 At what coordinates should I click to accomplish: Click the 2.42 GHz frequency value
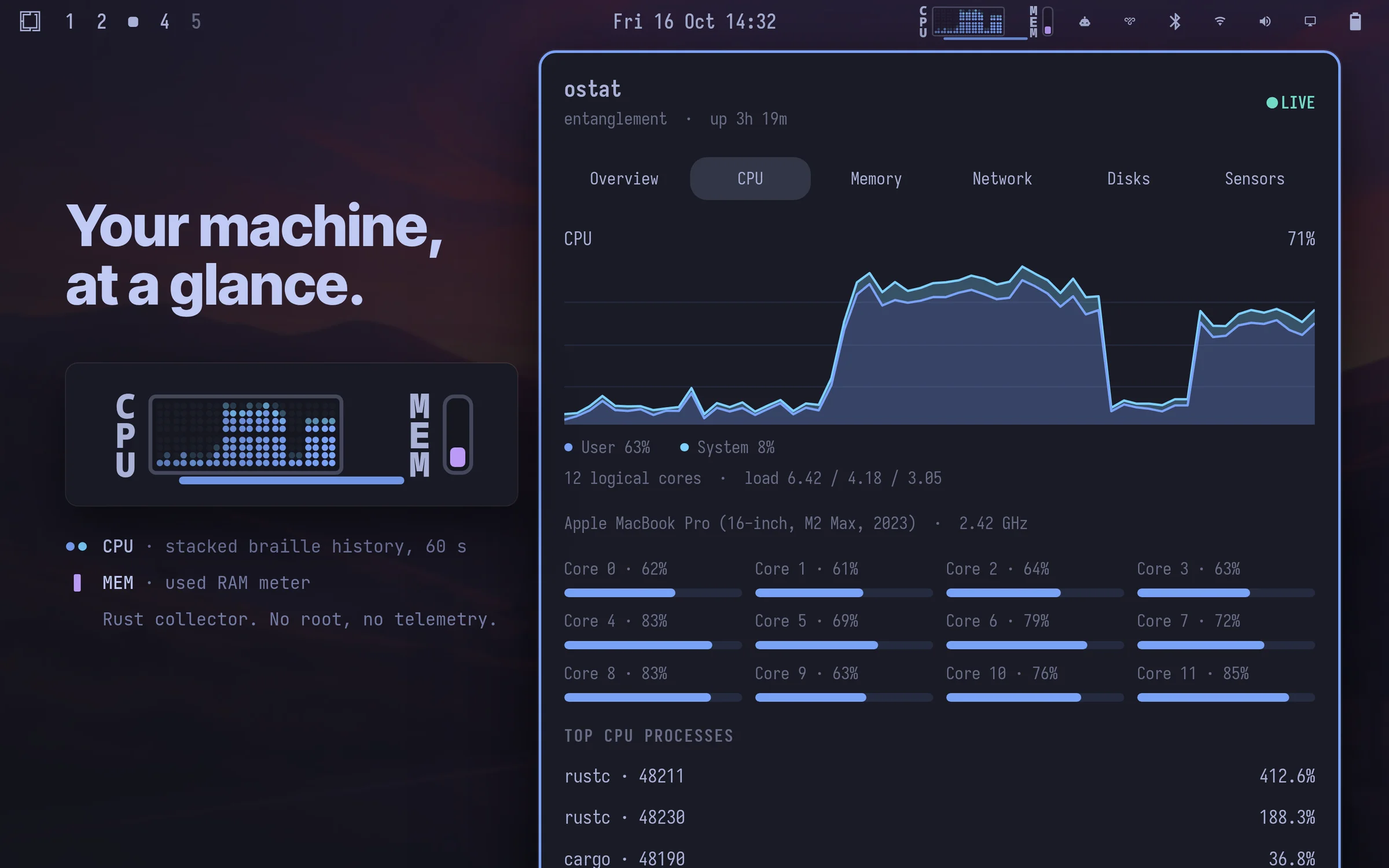(x=993, y=524)
